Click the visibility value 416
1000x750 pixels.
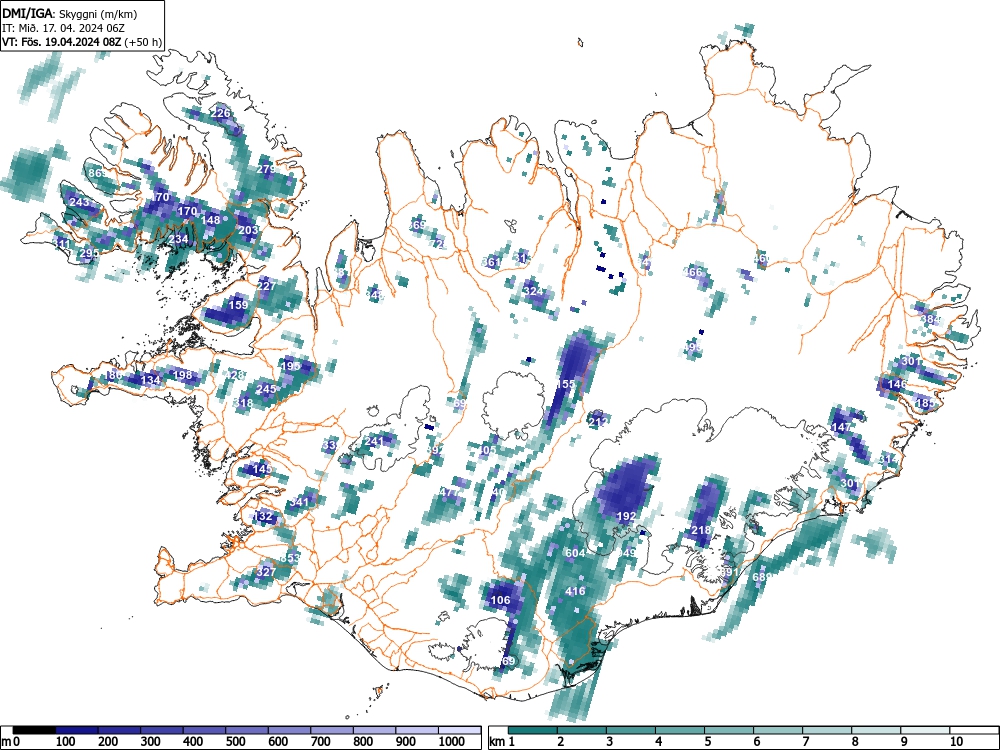click(x=575, y=591)
